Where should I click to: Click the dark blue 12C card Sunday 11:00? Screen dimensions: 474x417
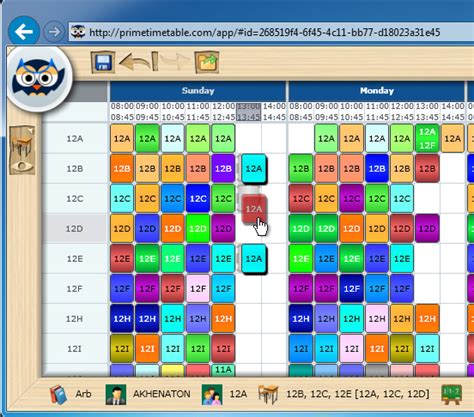click(x=198, y=199)
